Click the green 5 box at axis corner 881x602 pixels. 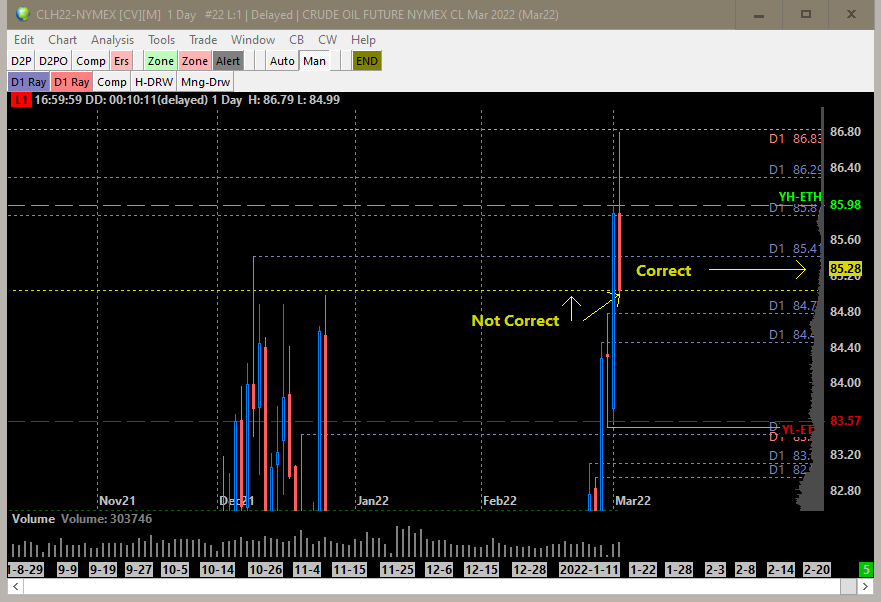click(x=866, y=569)
